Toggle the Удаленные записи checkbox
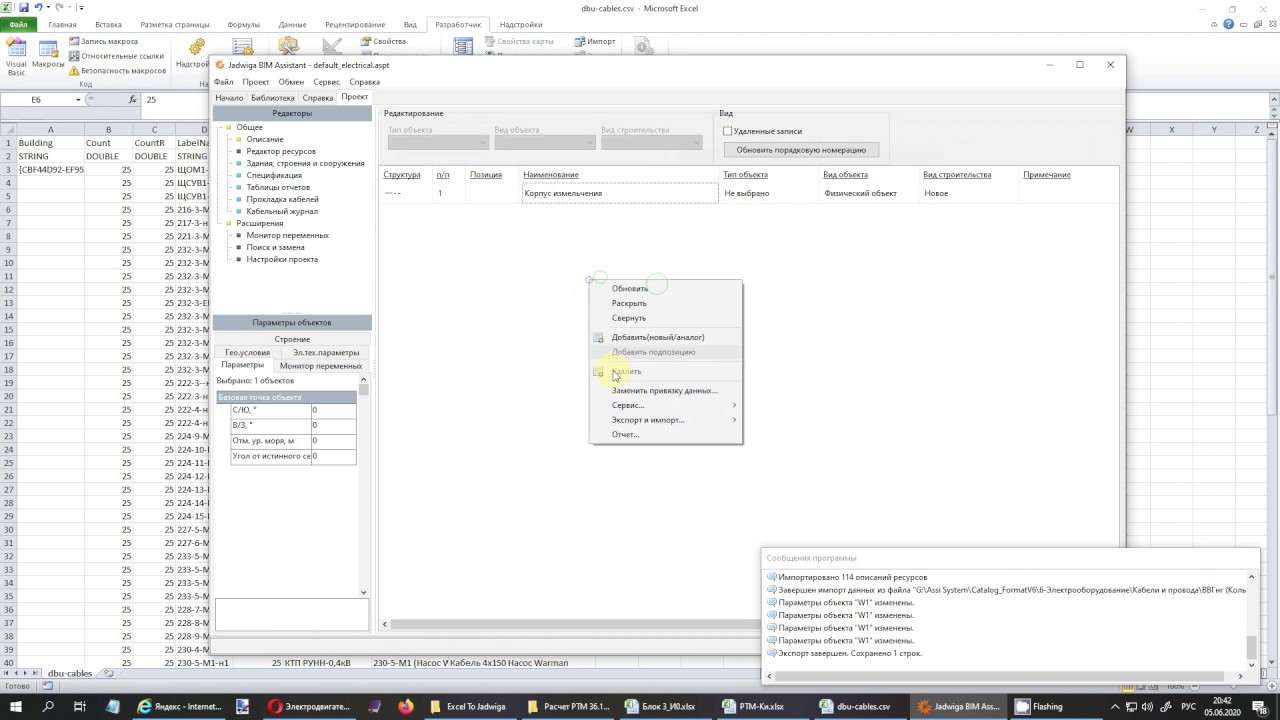The image size is (1280, 720). pyautogui.click(x=728, y=131)
